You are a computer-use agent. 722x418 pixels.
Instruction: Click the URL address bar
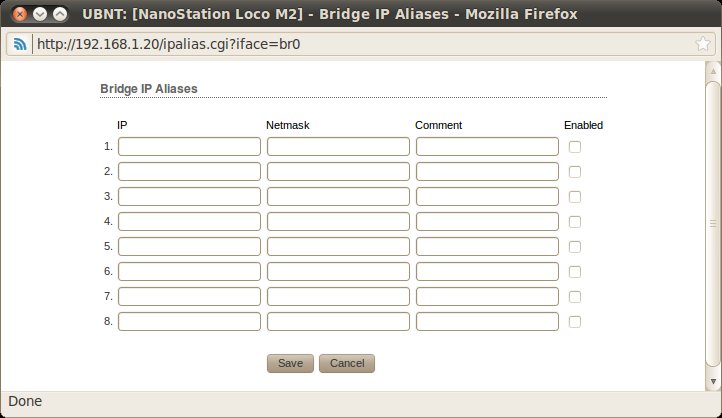[x=360, y=44]
